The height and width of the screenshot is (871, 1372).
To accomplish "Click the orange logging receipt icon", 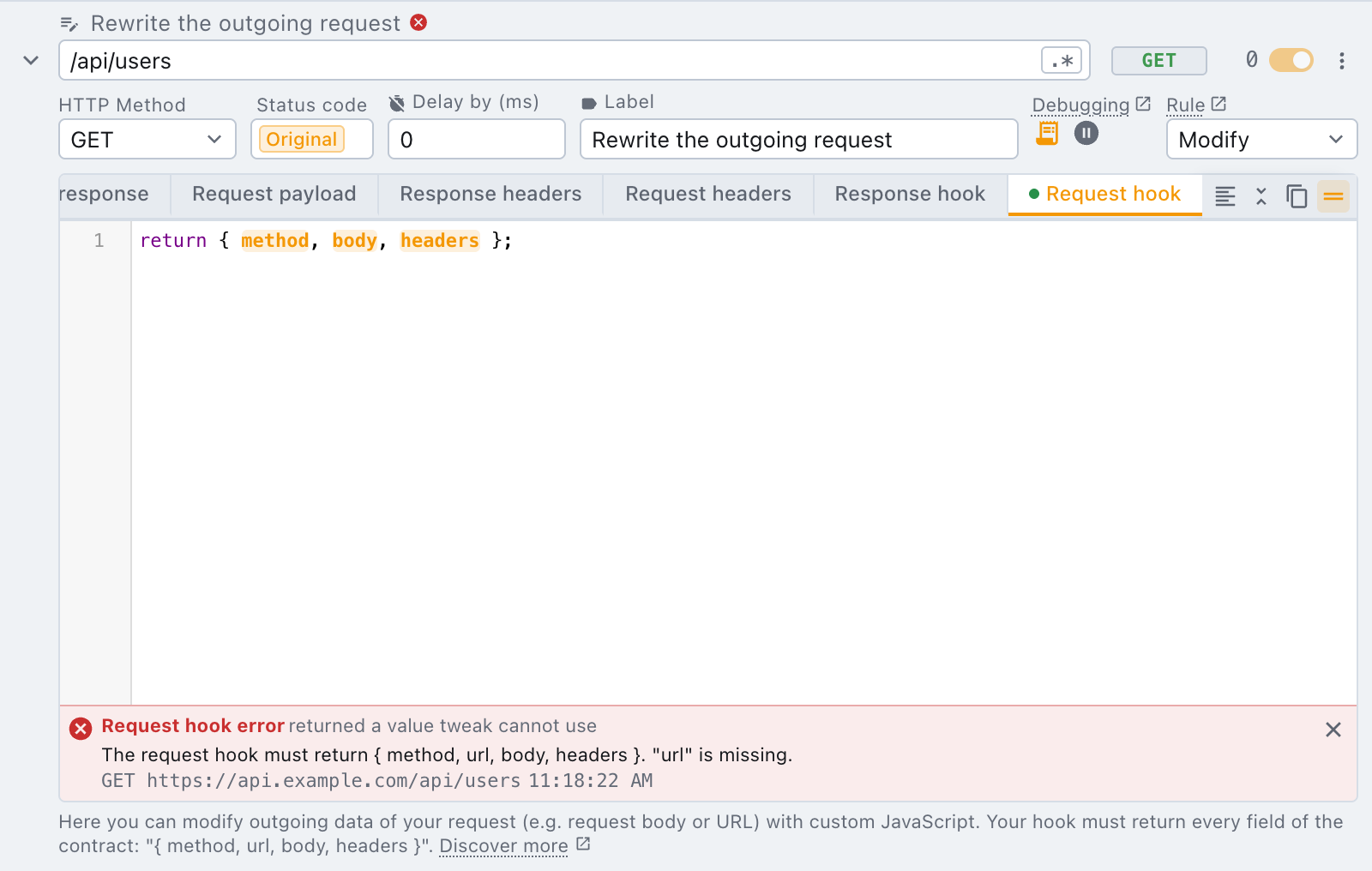I will pyautogui.click(x=1047, y=133).
